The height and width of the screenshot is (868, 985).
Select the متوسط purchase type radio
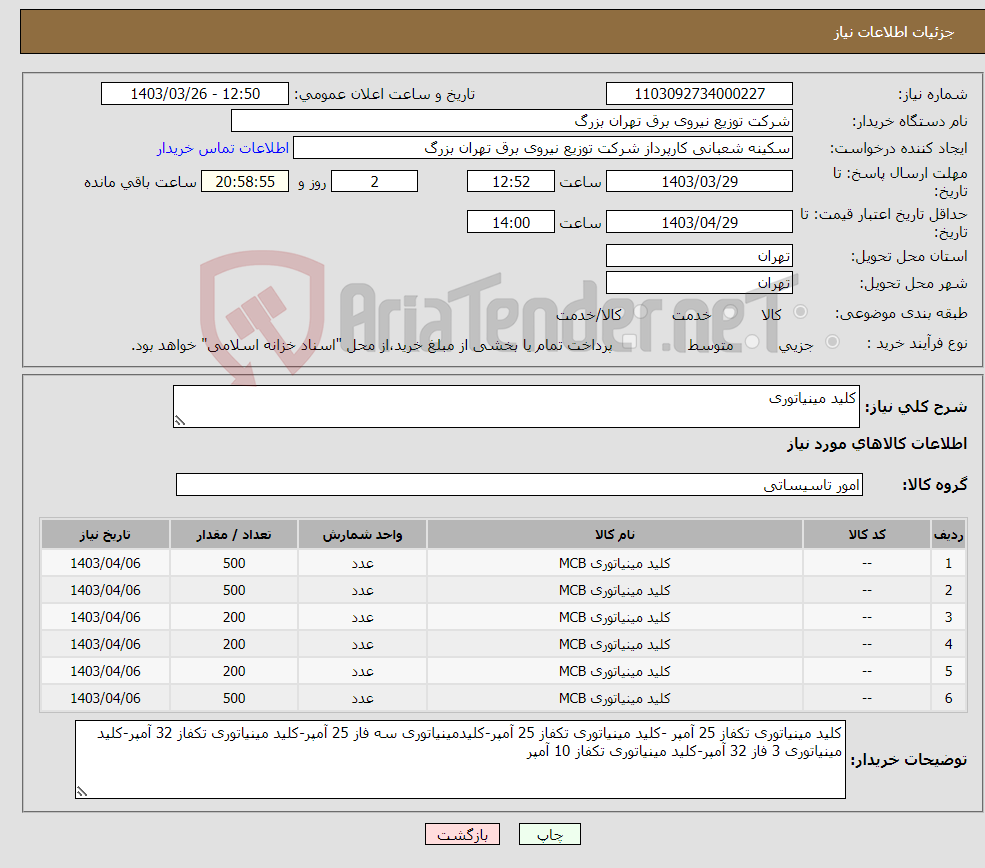(752, 342)
